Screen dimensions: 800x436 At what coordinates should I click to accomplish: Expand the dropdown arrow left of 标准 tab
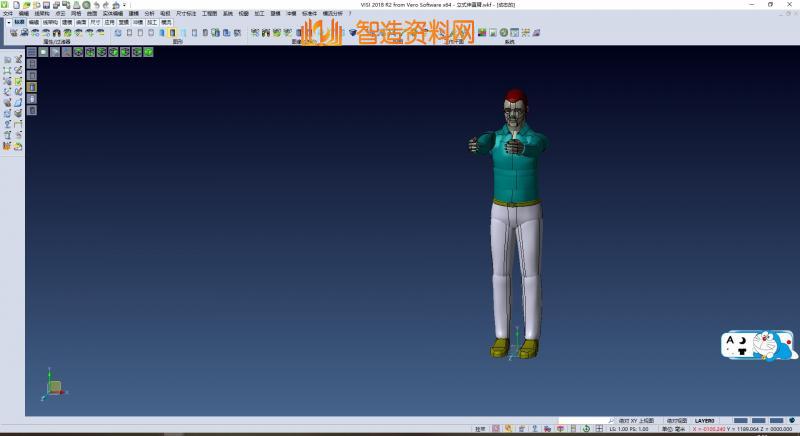8,21
